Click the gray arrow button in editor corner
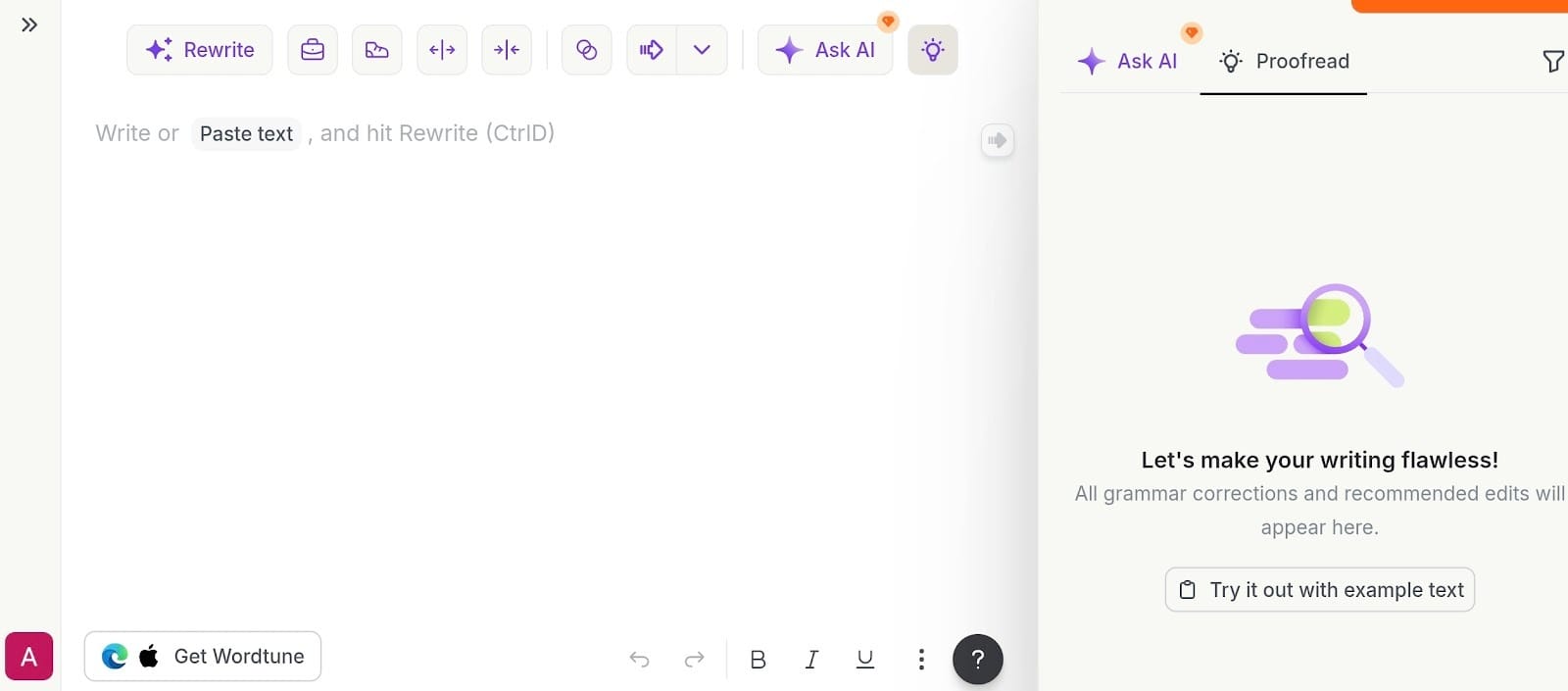Screen dimensions: 1568x691 click(998, 141)
